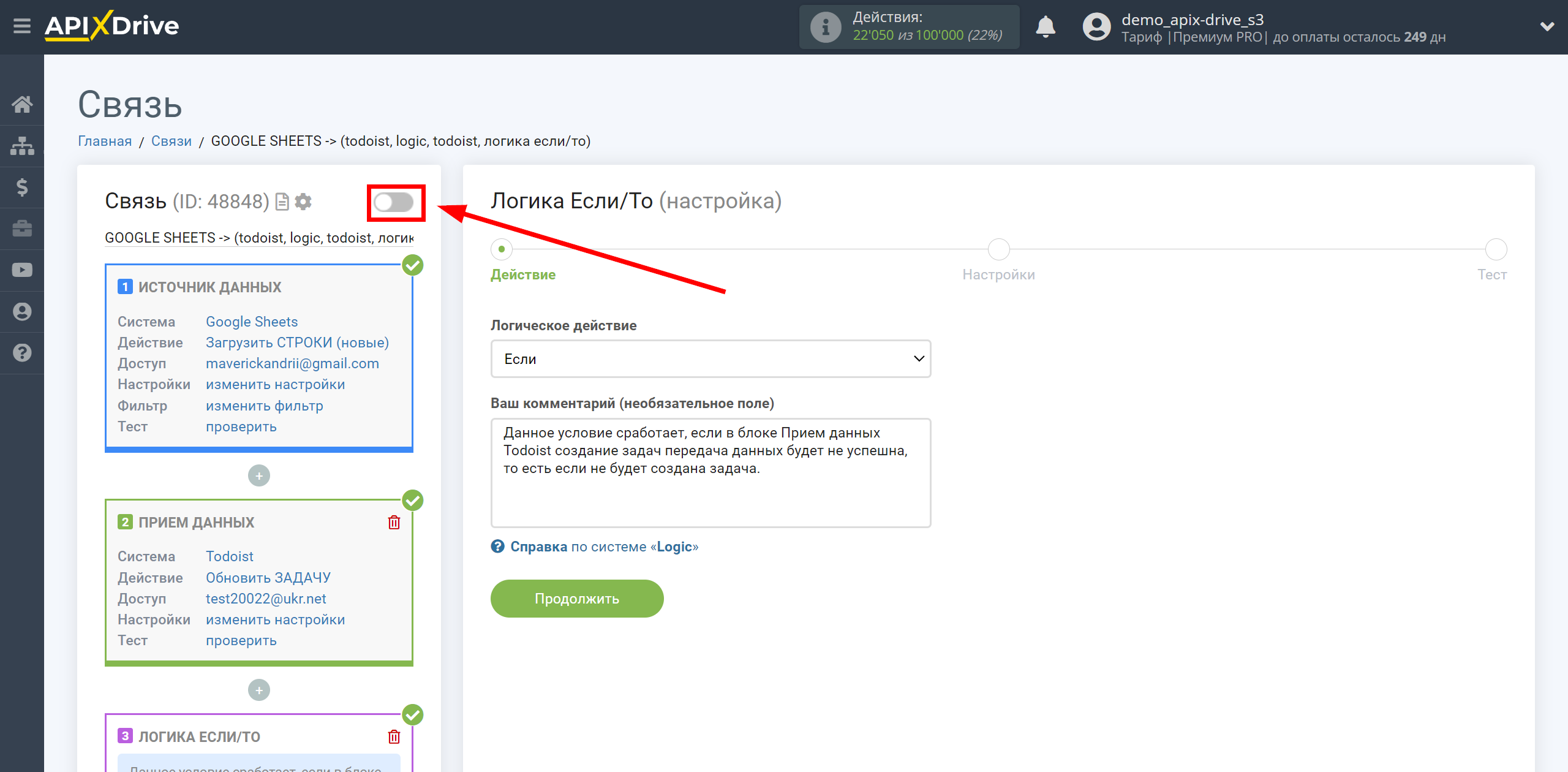Open maverickandrii@gmail.com access link
1568x772 pixels.
pos(292,363)
